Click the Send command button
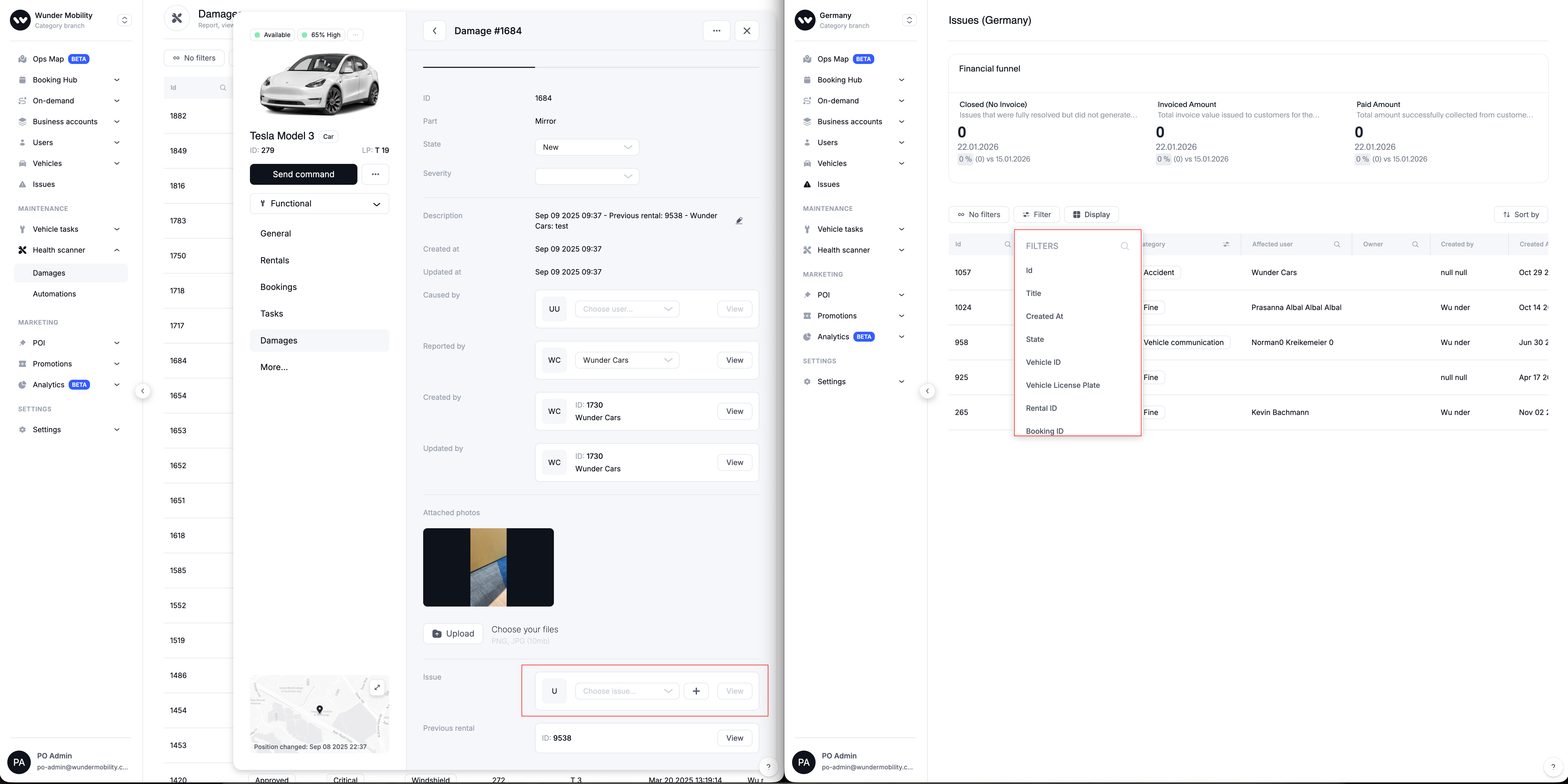1568x784 pixels. point(303,174)
